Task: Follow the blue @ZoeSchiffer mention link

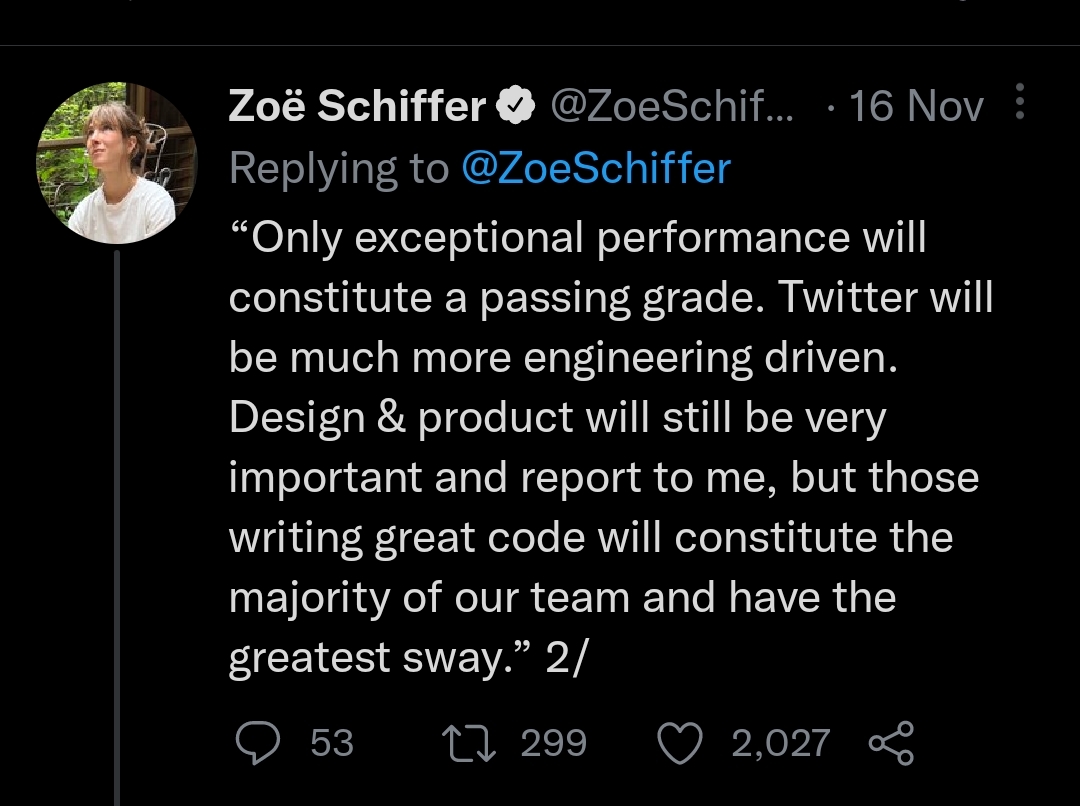Action: [x=596, y=169]
